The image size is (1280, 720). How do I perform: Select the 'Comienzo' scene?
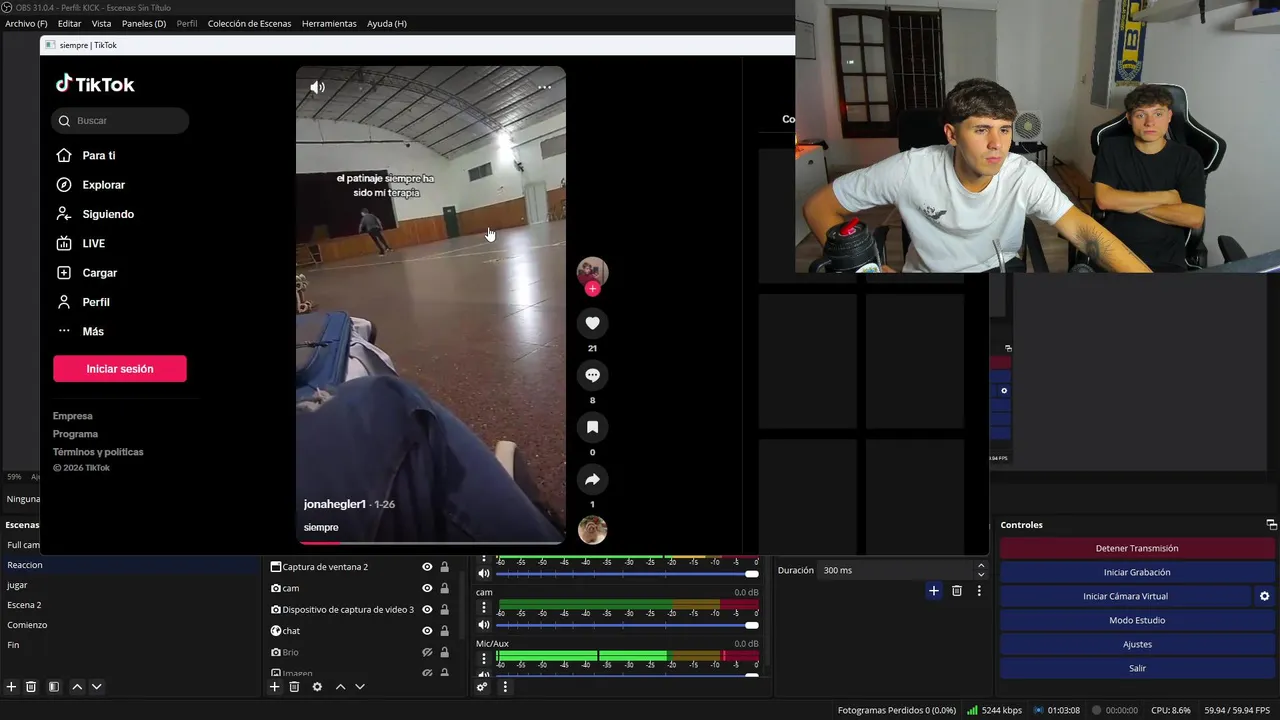(130, 625)
